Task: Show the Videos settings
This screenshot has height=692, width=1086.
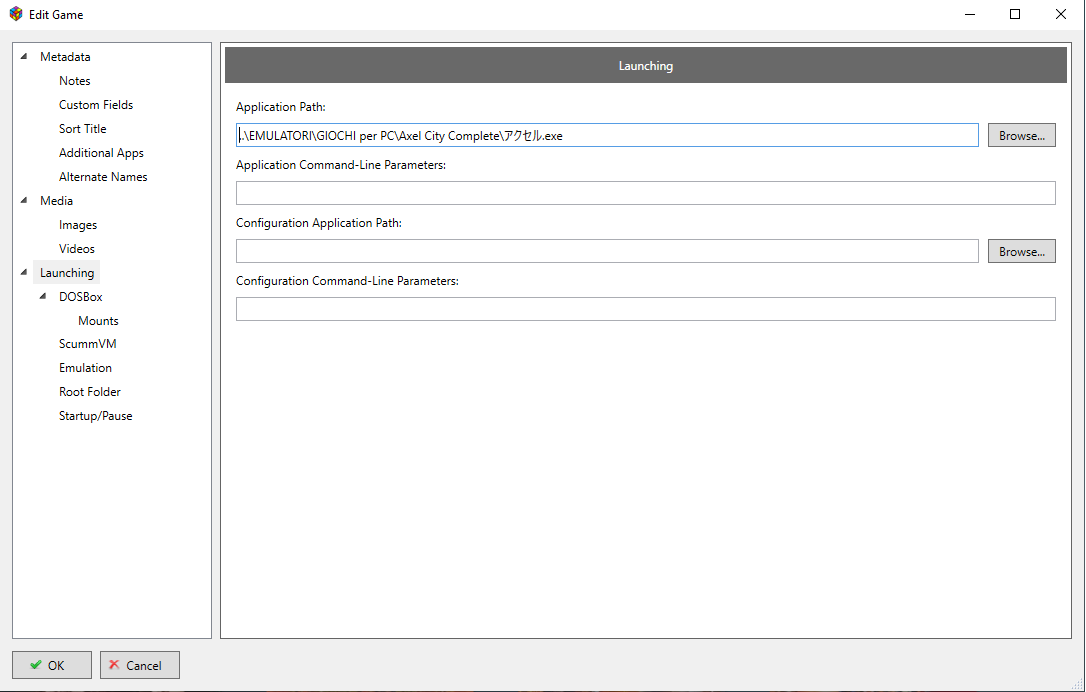Action: point(77,249)
